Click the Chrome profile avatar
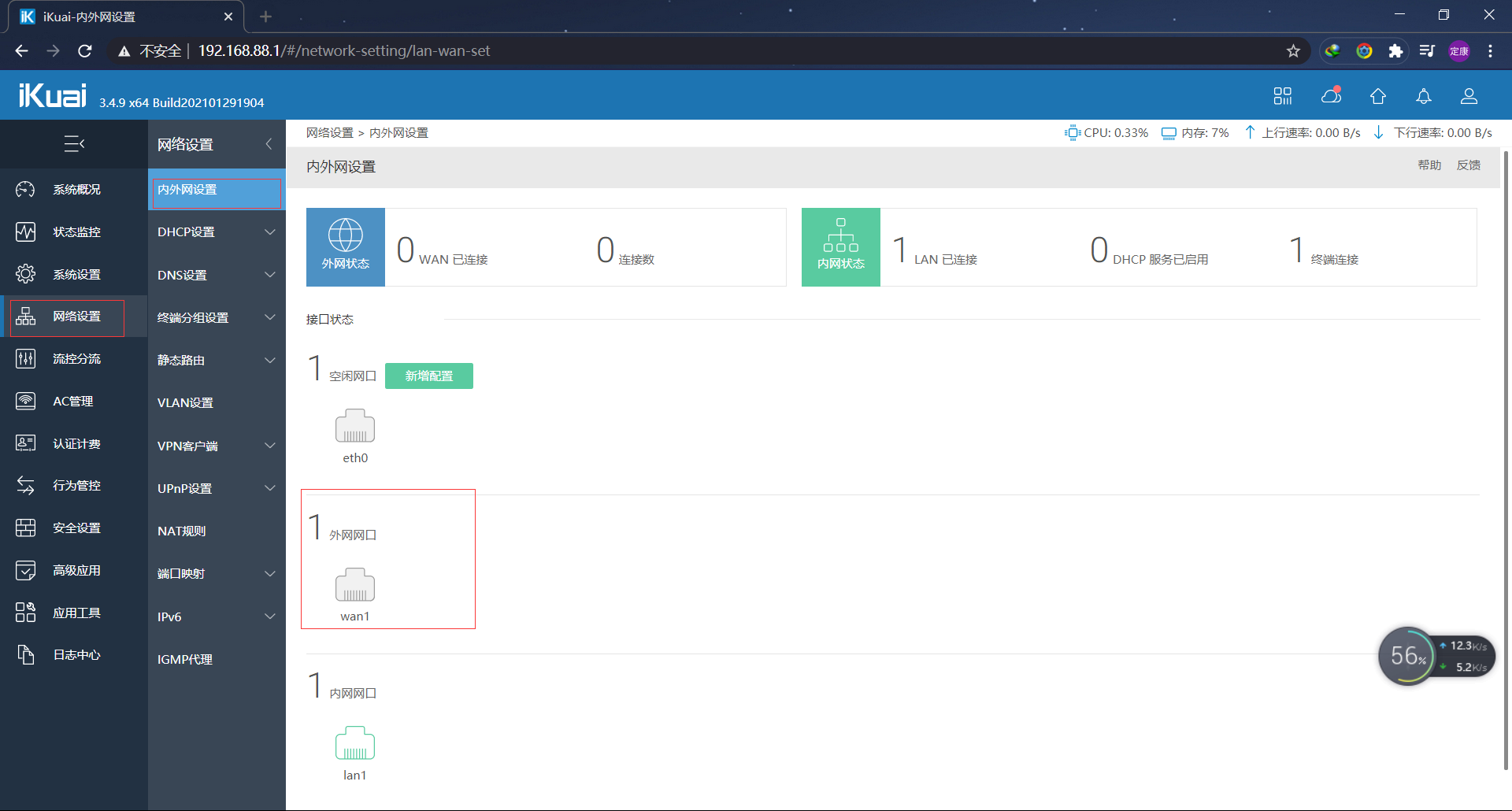The image size is (1512, 811). click(x=1459, y=51)
